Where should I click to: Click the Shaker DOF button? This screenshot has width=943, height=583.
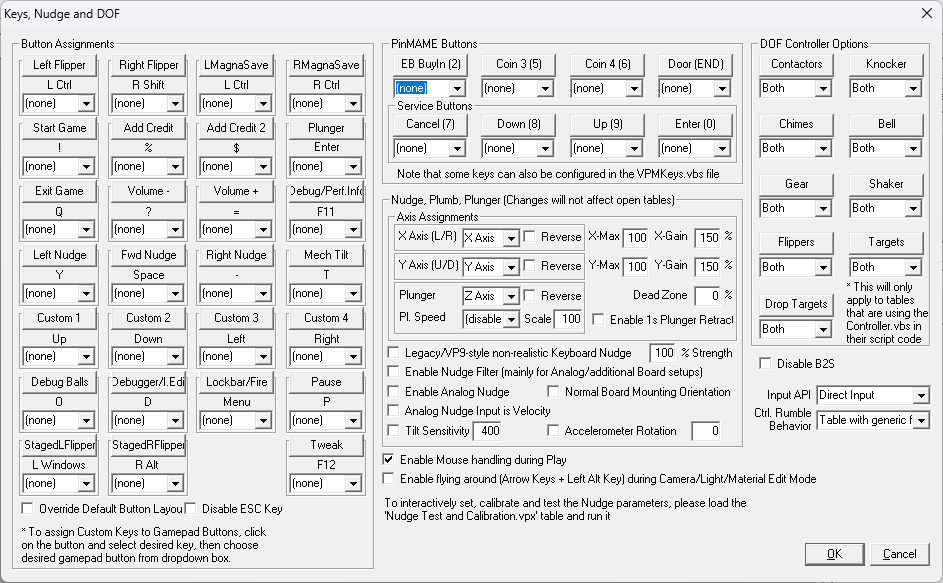(x=886, y=185)
